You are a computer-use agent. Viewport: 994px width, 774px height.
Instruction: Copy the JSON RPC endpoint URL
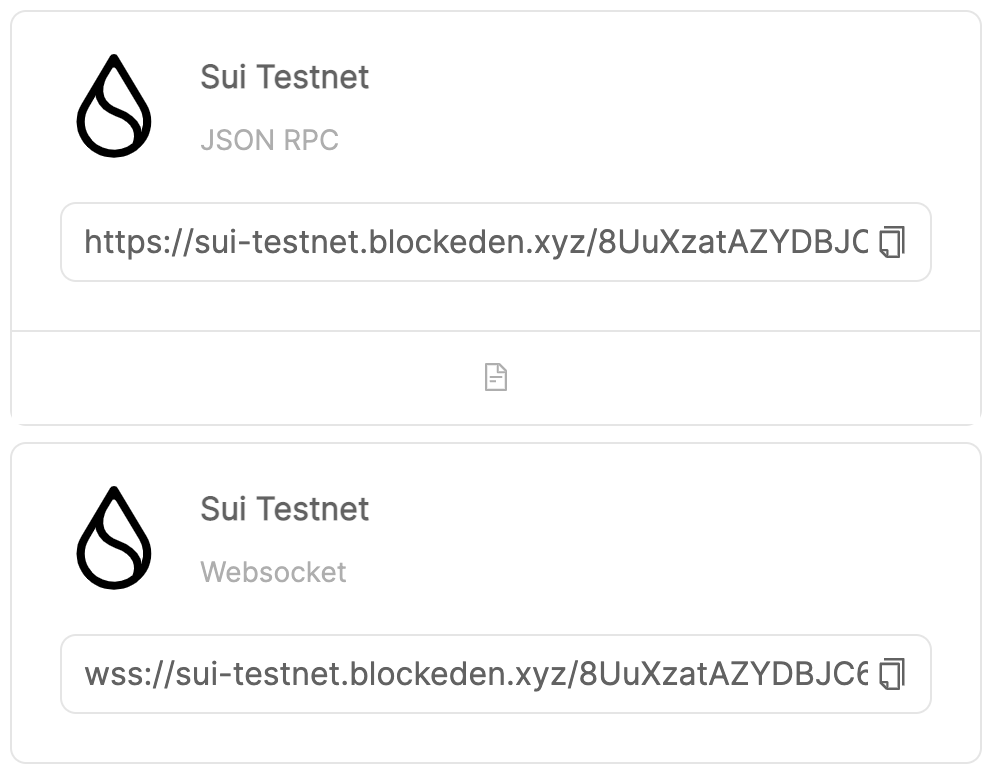click(x=892, y=242)
